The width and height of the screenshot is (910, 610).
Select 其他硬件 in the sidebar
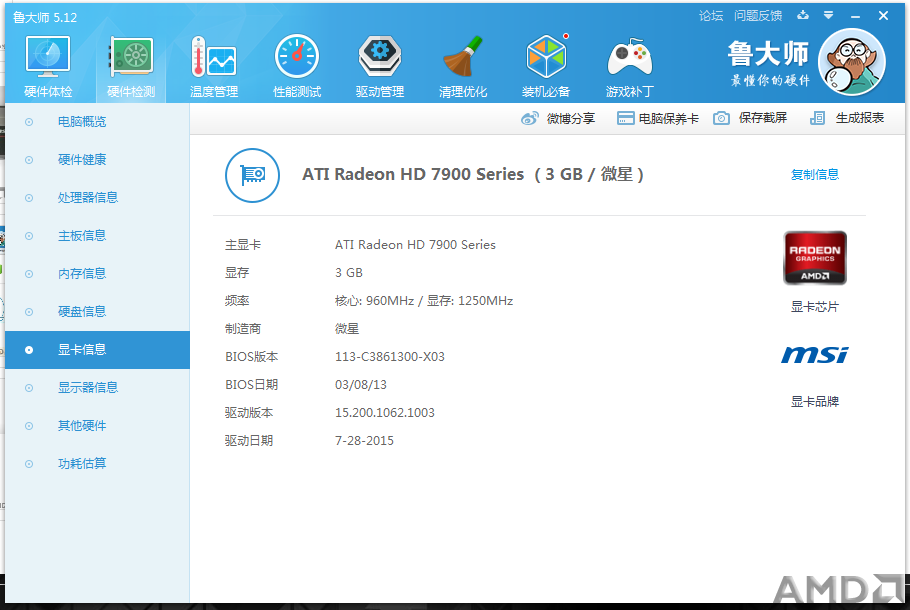(98, 426)
